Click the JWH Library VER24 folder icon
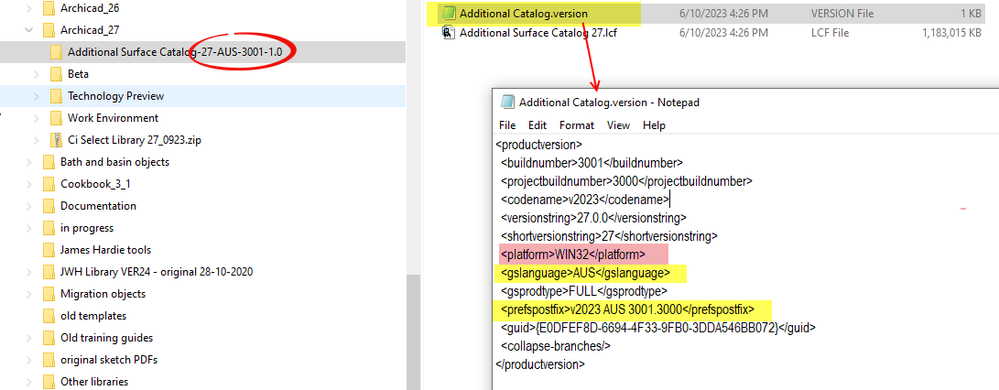This screenshot has width=999, height=390. click(x=48, y=272)
